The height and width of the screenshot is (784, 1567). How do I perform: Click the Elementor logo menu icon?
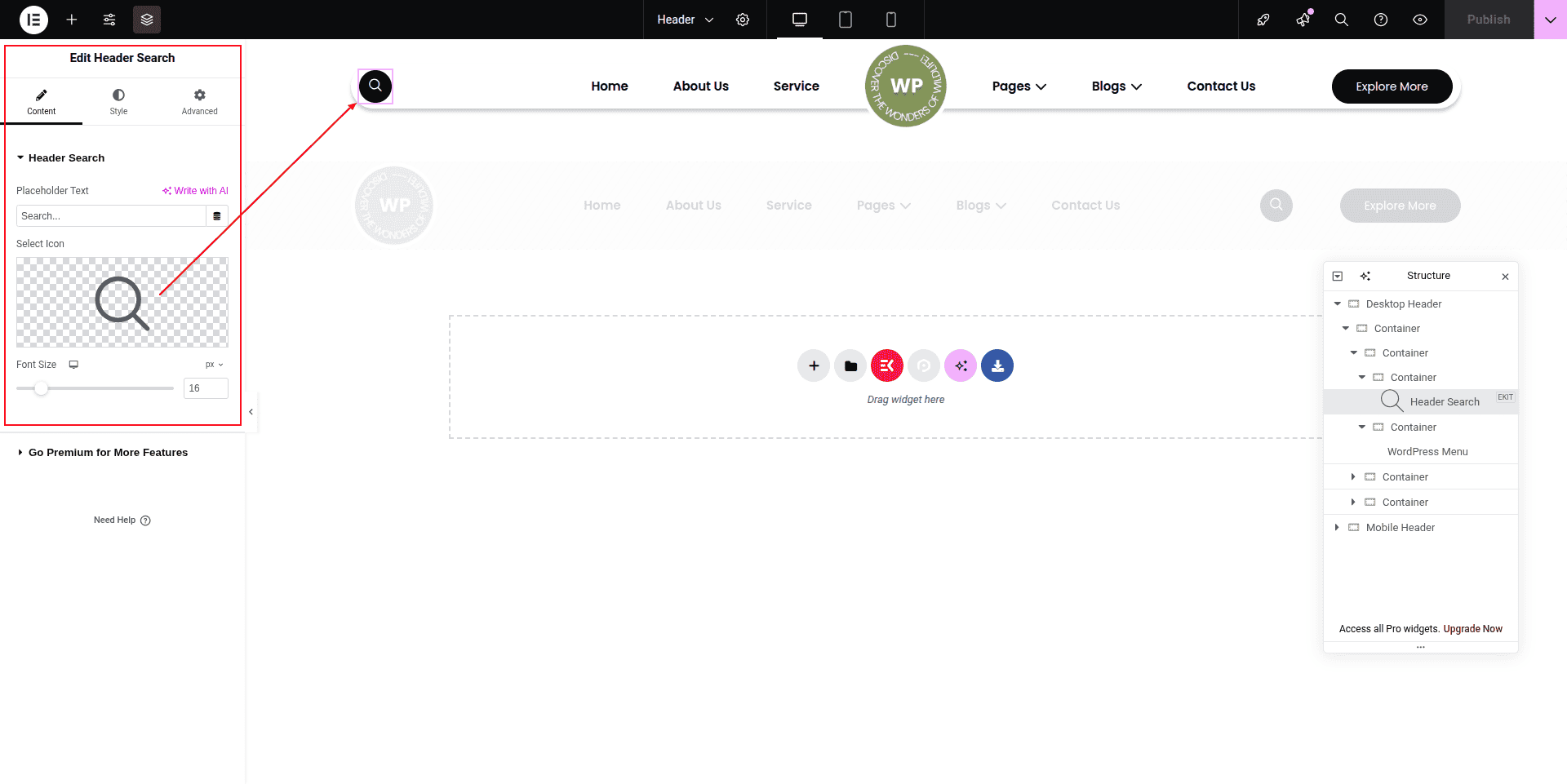33,20
